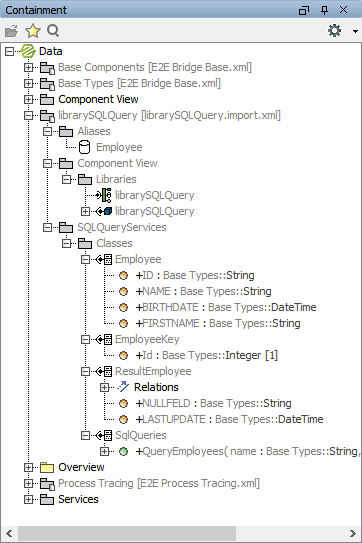This screenshot has width=362, height=543.
Task: Expand the Base Components package
Action: click(28, 67)
